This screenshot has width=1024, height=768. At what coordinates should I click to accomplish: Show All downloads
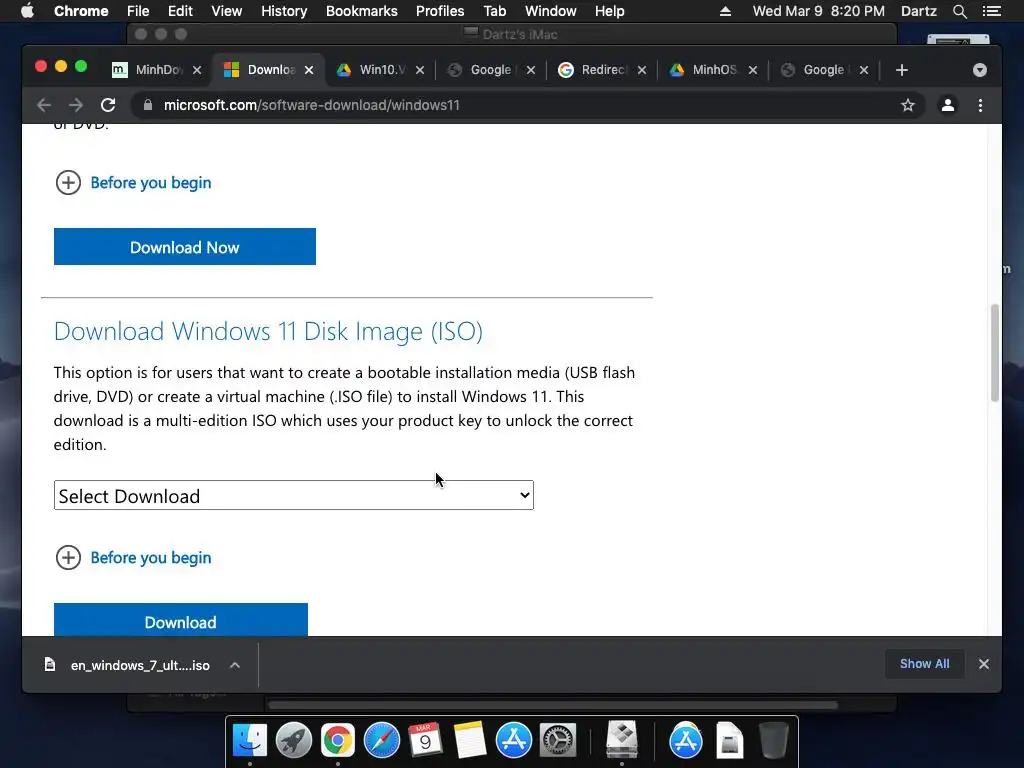(925, 664)
